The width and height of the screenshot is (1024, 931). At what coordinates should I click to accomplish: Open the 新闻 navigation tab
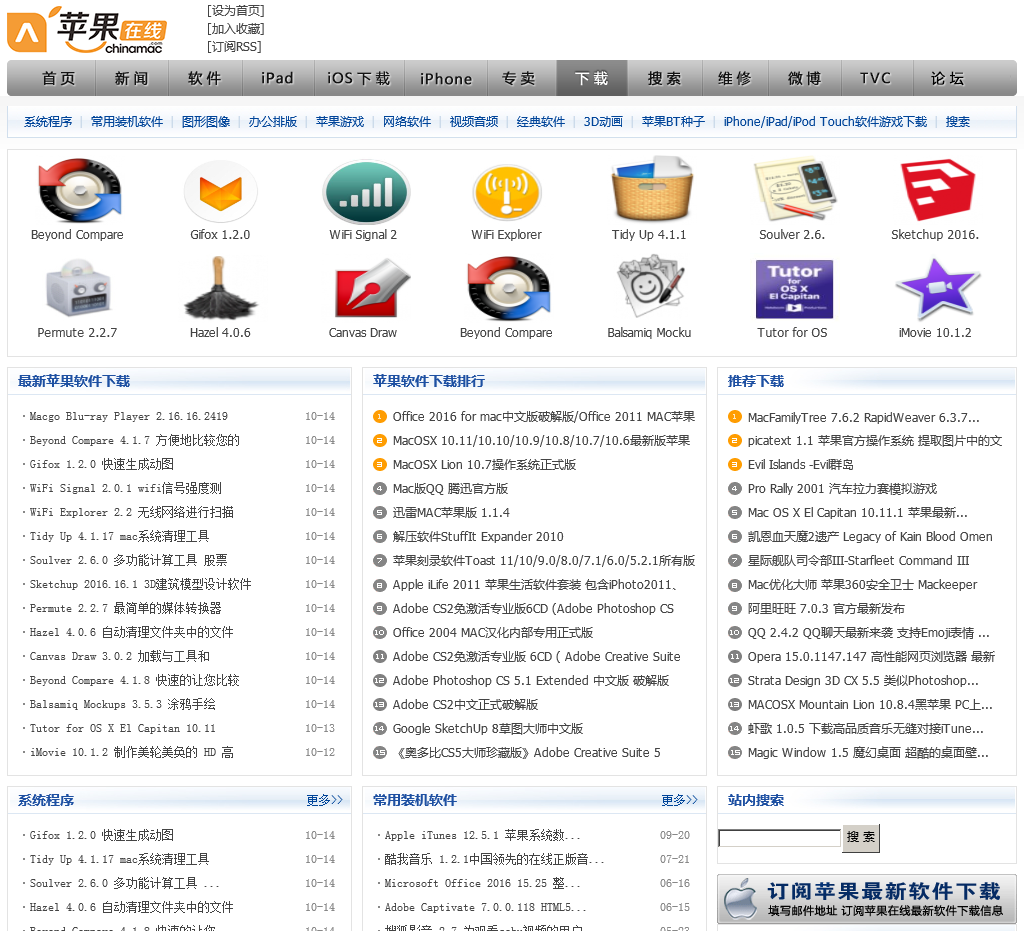pos(132,78)
